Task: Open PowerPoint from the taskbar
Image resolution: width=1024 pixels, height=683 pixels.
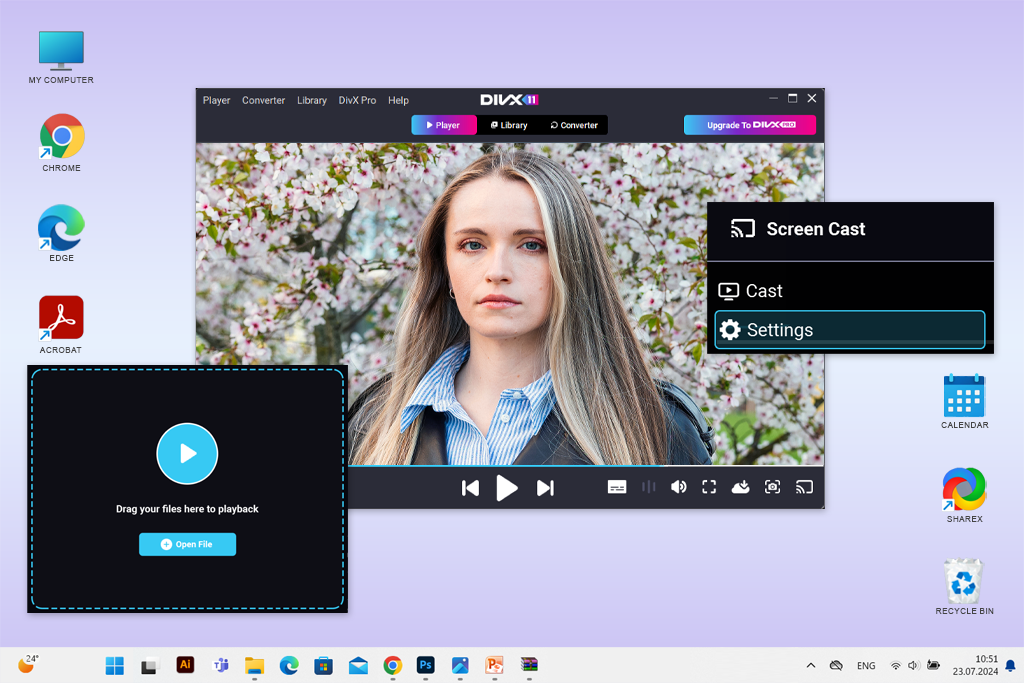Action: click(x=494, y=665)
